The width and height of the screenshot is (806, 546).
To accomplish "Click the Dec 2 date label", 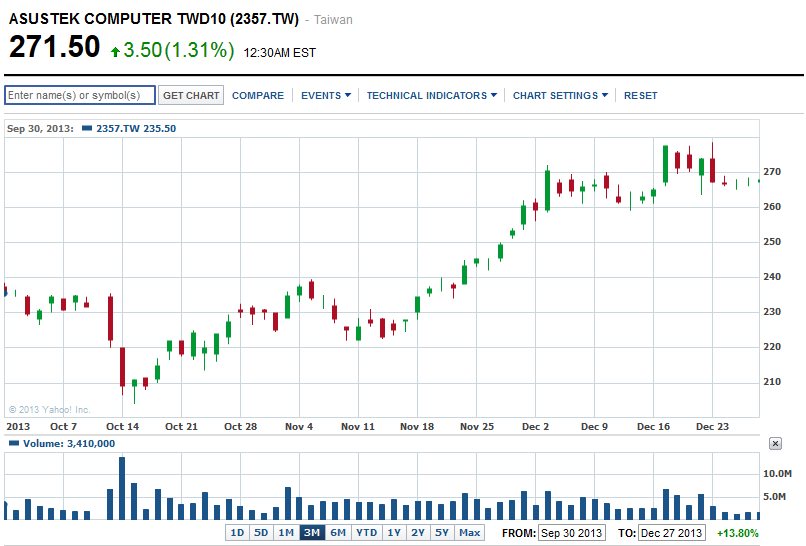I will tap(535, 426).
